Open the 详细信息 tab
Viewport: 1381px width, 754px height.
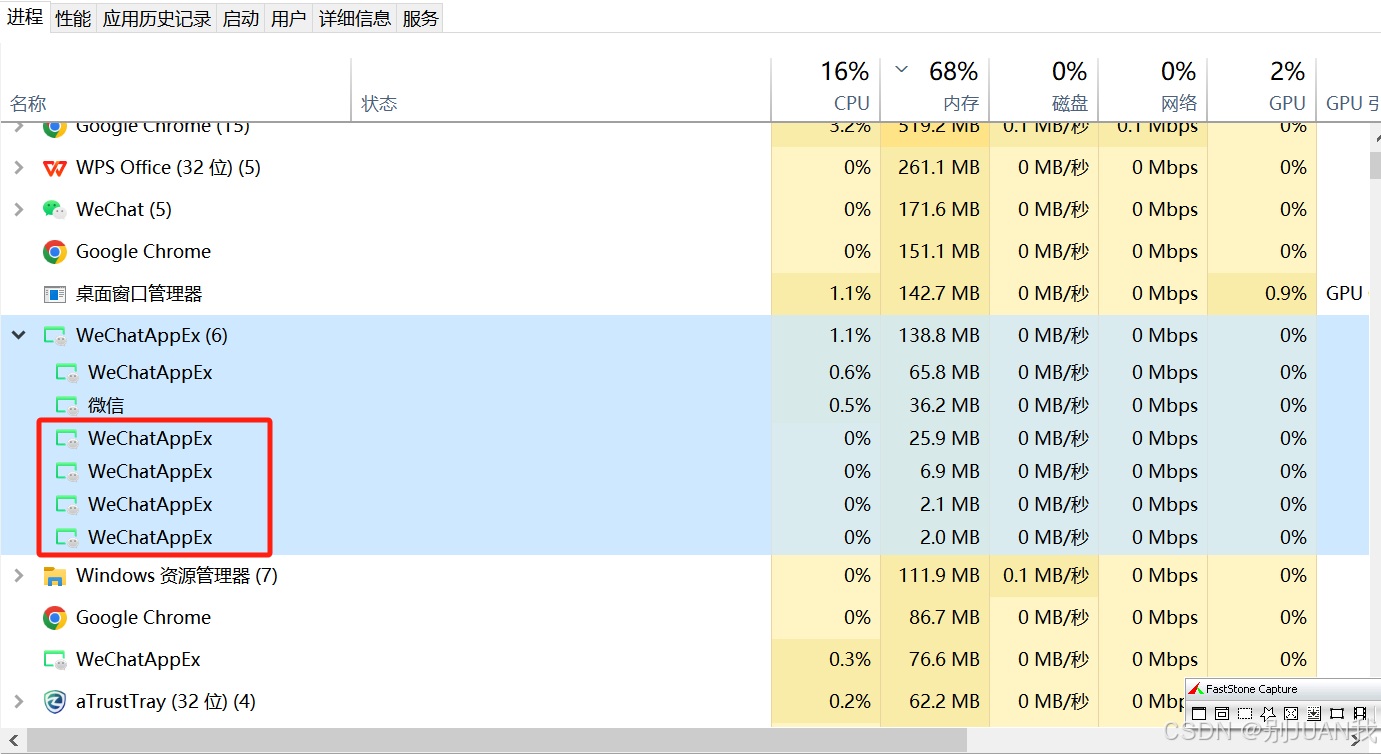click(355, 18)
